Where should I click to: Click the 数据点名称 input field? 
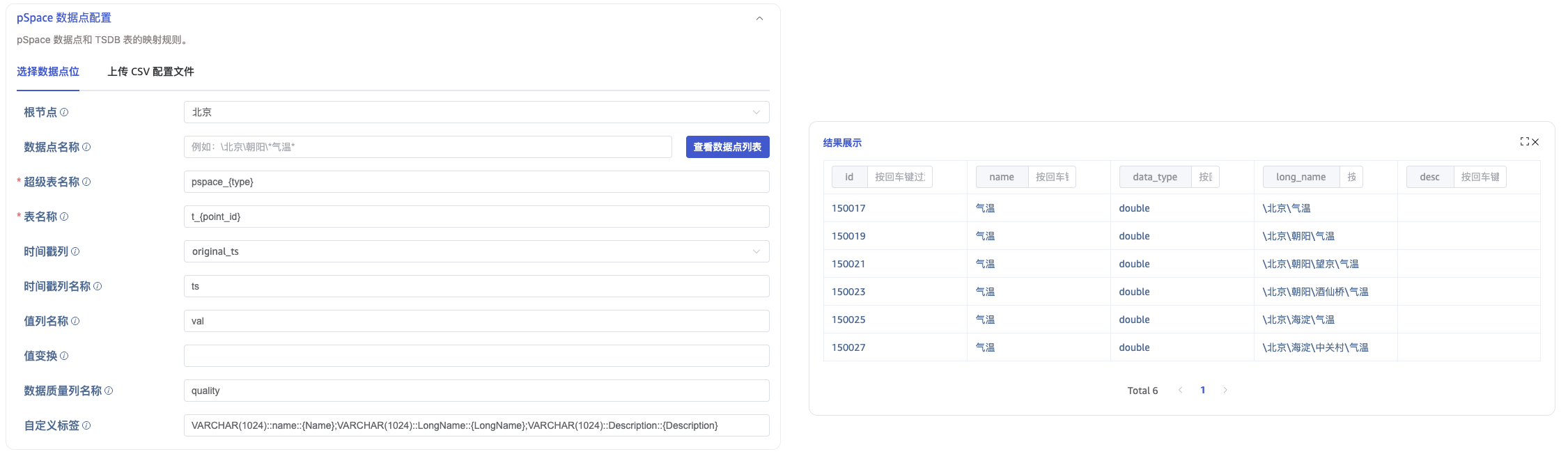coord(428,147)
